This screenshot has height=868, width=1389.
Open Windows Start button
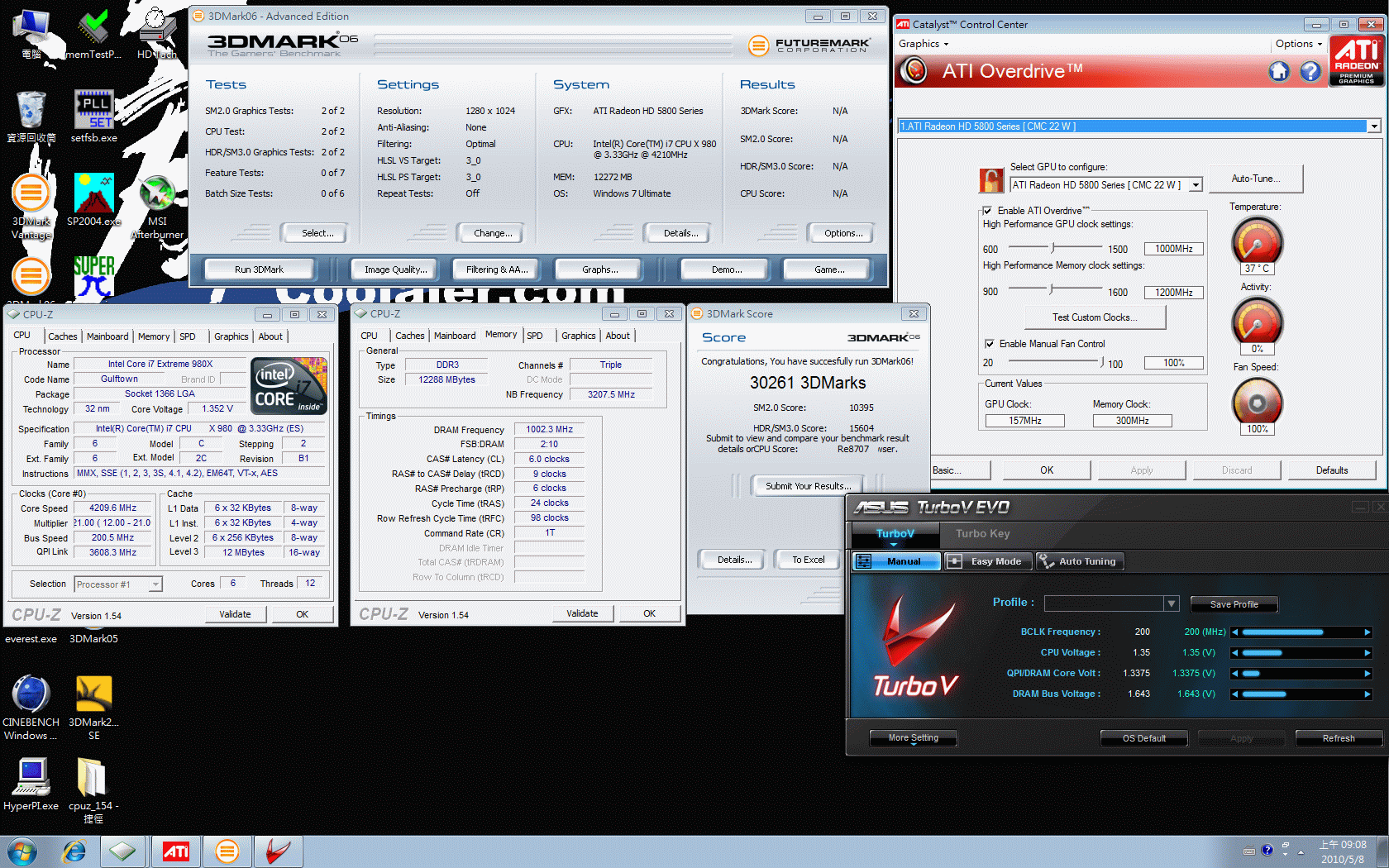[x=21, y=851]
